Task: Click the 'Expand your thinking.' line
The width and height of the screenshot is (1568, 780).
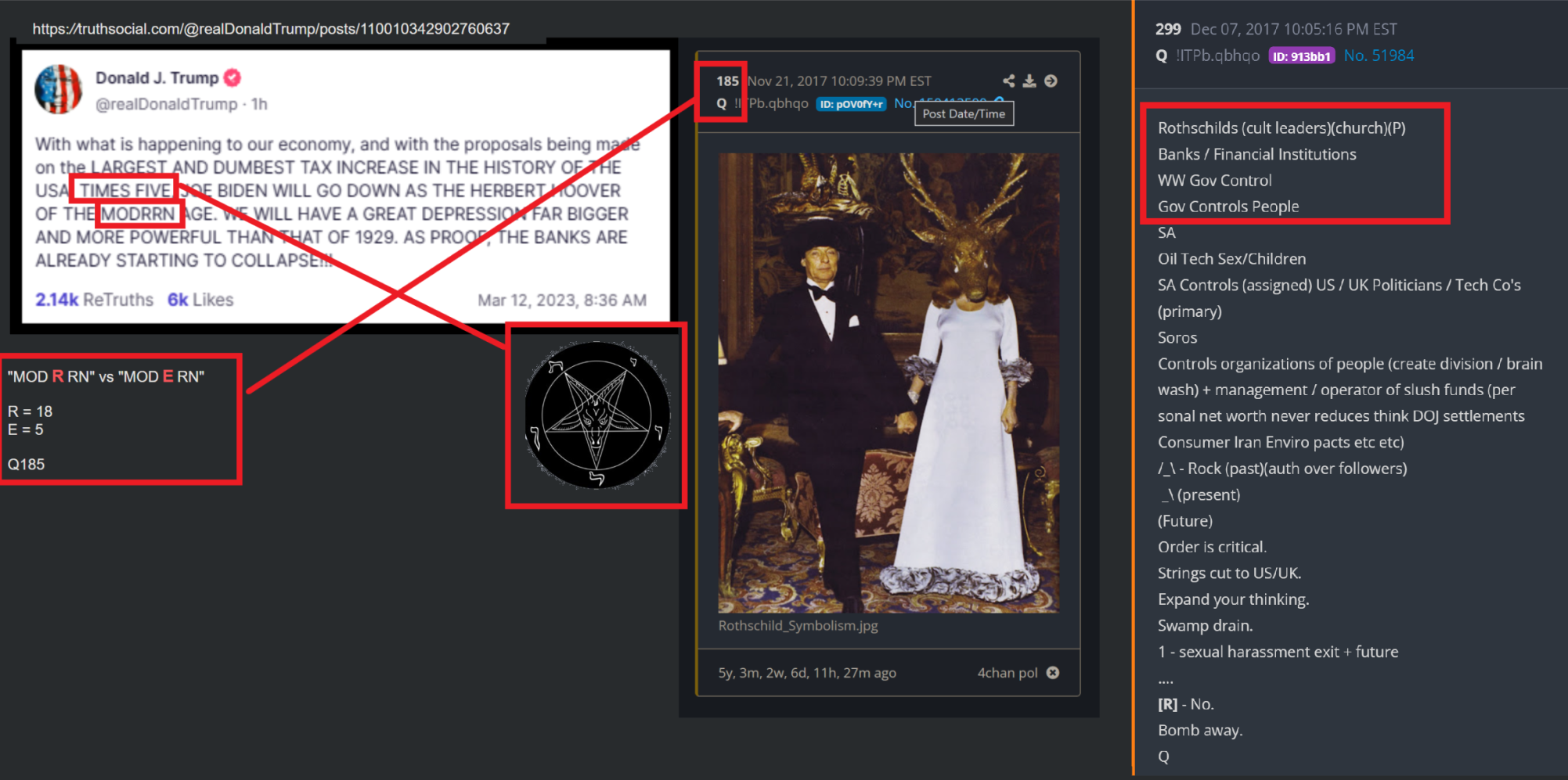Action: [1234, 599]
